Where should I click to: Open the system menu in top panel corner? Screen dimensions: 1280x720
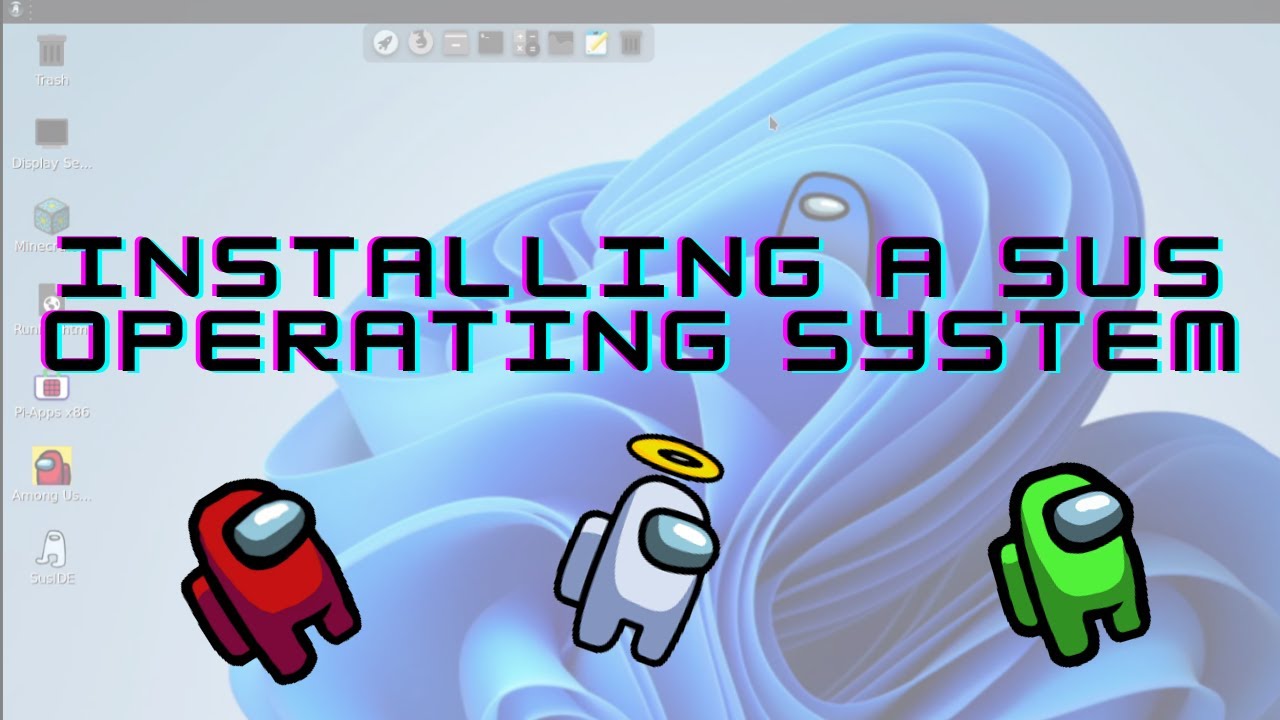click(16, 10)
